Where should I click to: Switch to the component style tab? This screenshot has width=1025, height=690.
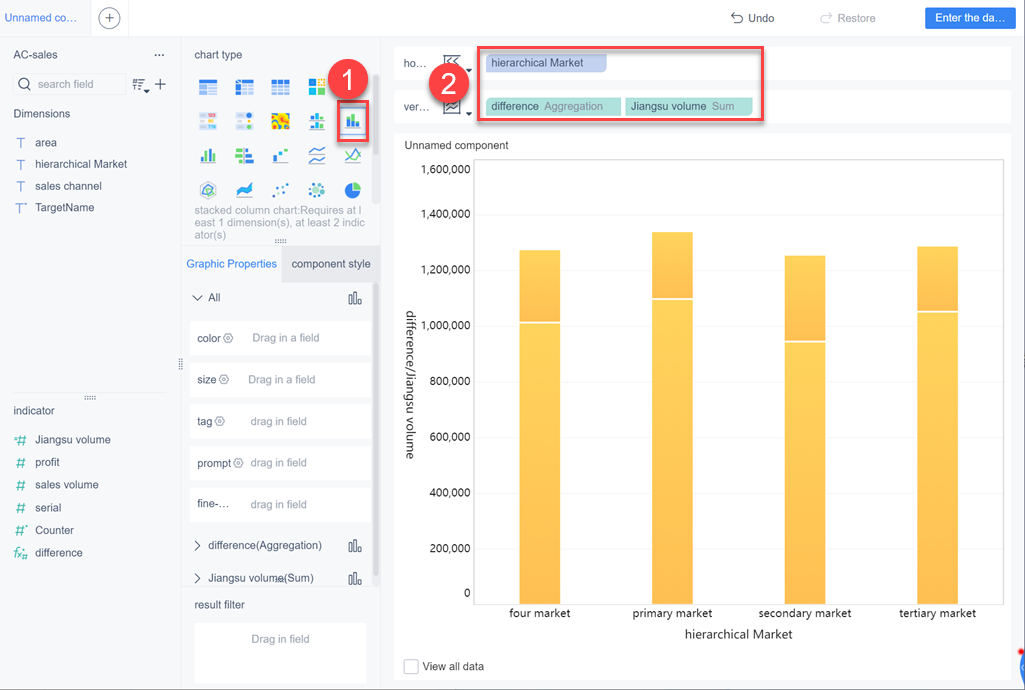(331, 264)
